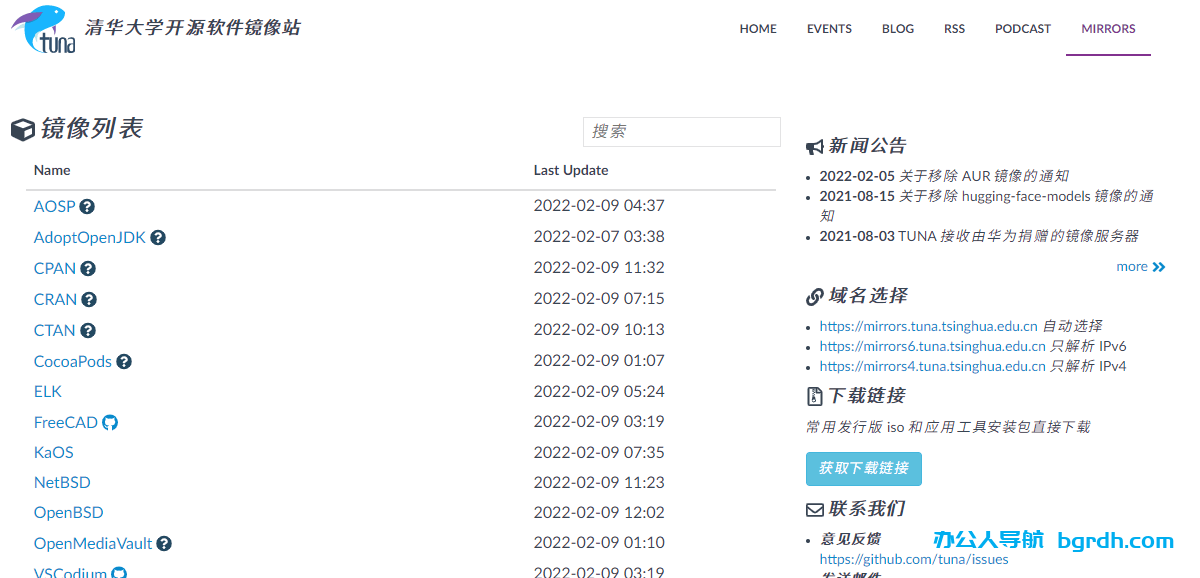The width and height of the screenshot is (1200, 578).
Task: Expand news with the 'more' link
Action: click(1140, 267)
